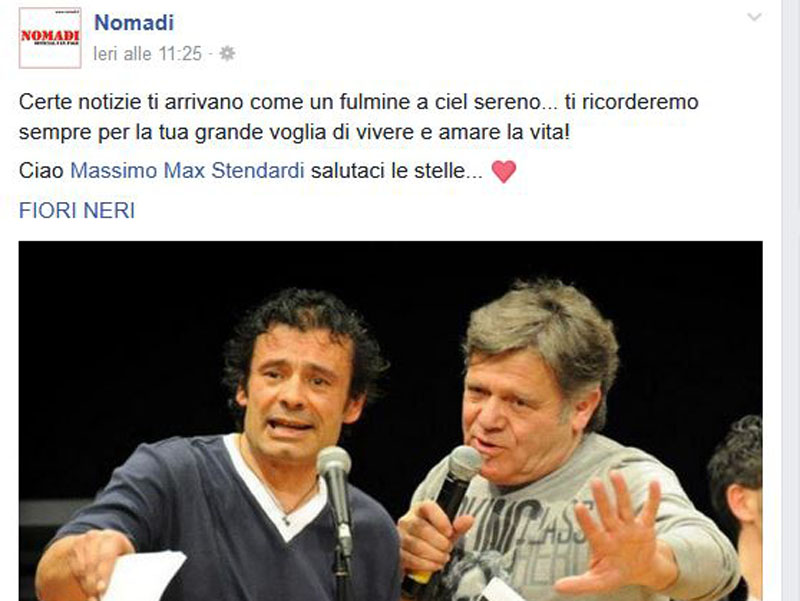Follow the FIORI NERI link

pyautogui.click(x=77, y=210)
